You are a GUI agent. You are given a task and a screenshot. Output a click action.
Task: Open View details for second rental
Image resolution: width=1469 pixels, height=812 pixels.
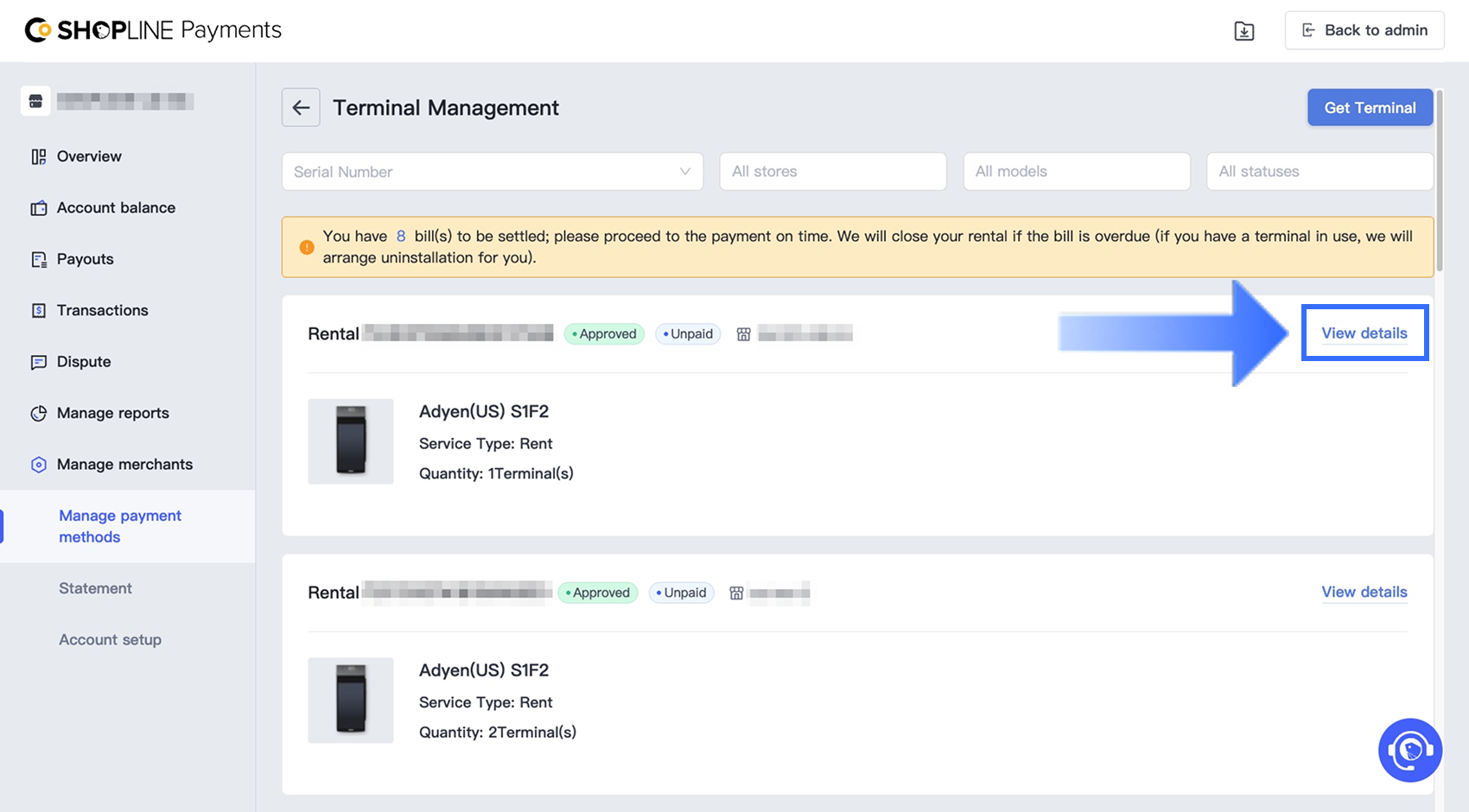point(1364,592)
